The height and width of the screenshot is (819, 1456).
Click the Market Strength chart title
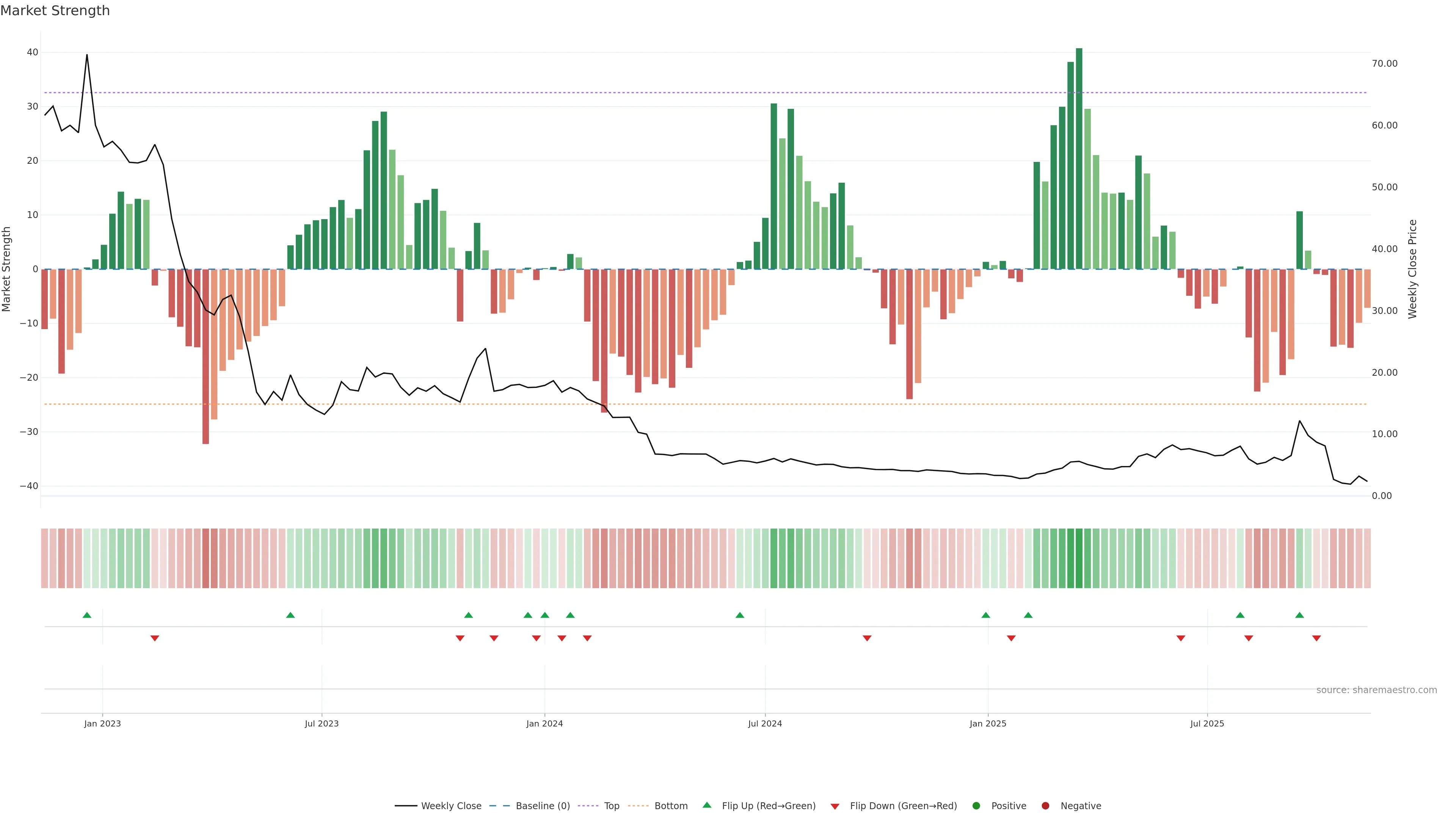tap(55, 11)
